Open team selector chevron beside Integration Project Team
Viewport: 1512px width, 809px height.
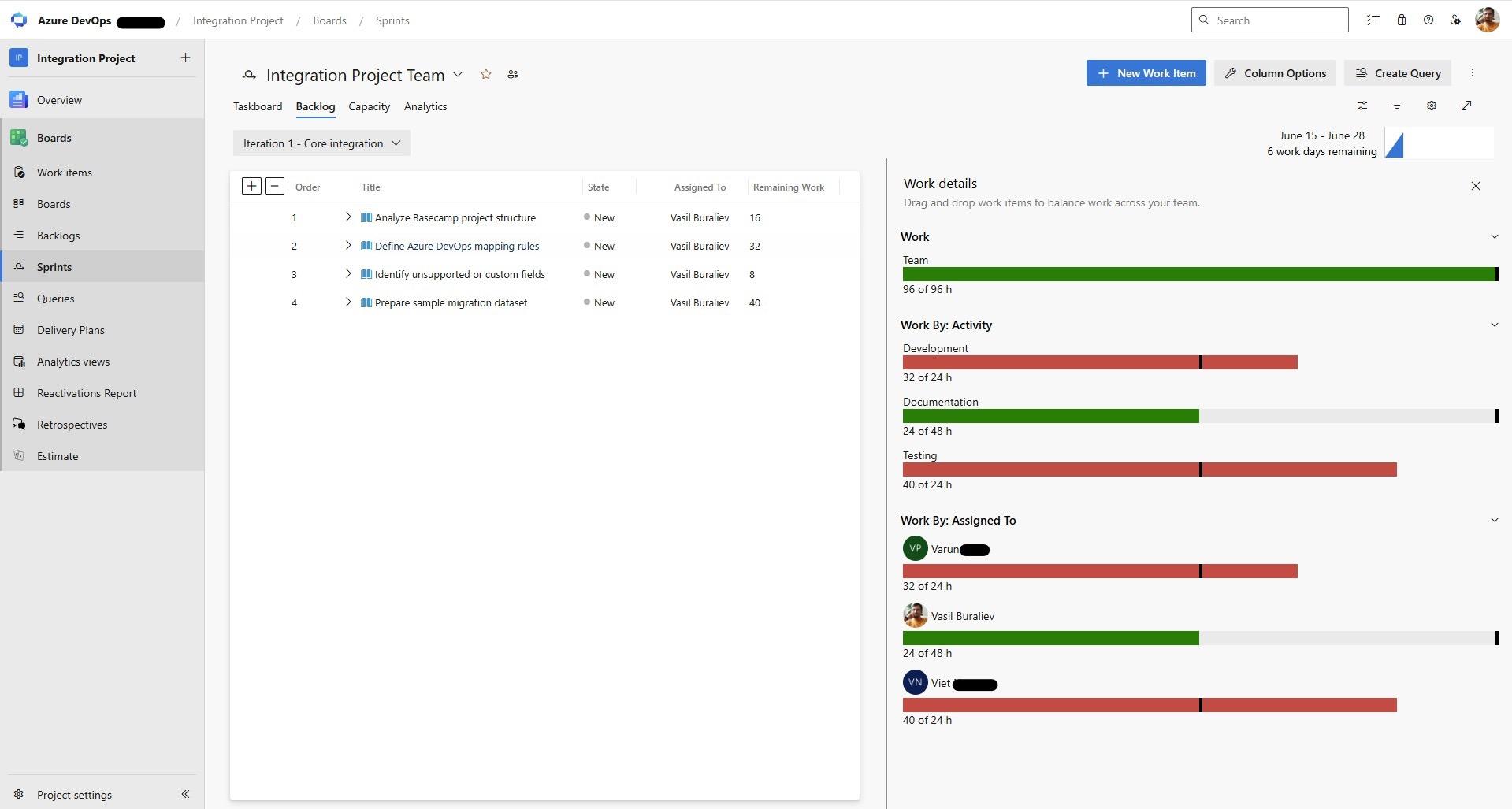tap(458, 75)
